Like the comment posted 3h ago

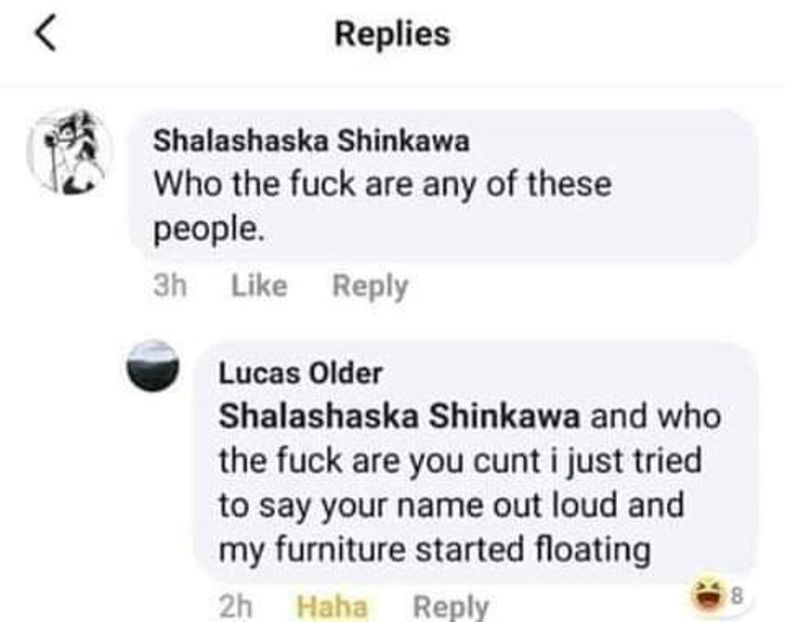259,286
